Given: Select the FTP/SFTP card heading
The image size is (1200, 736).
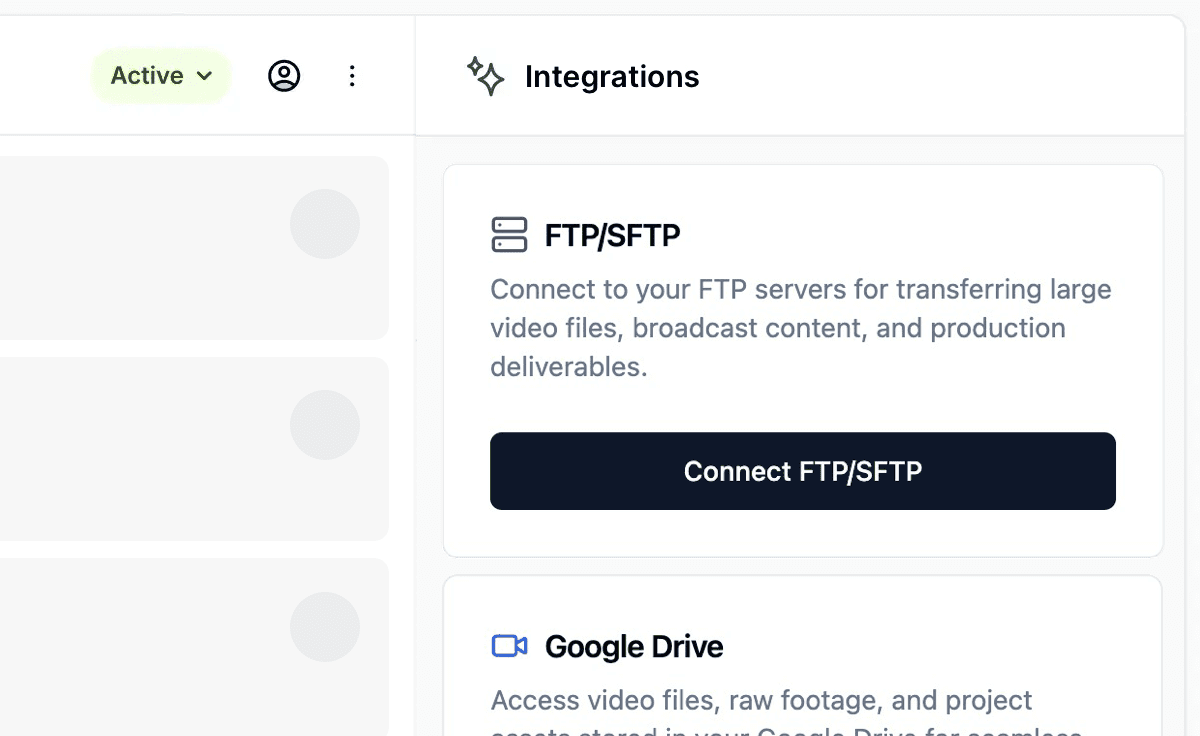Looking at the screenshot, I should coord(611,235).
